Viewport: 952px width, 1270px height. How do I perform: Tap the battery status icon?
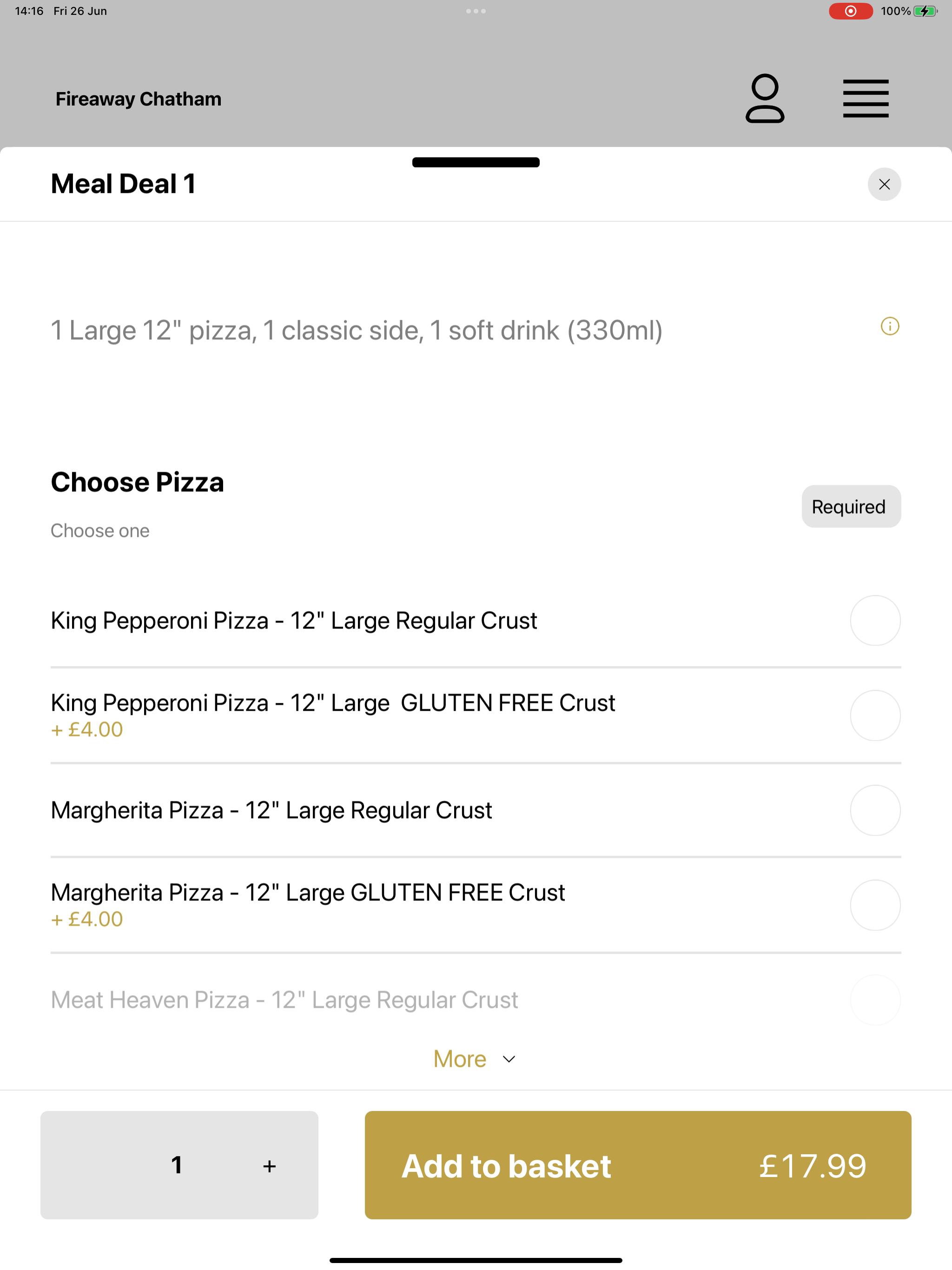[x=925, y=11]
